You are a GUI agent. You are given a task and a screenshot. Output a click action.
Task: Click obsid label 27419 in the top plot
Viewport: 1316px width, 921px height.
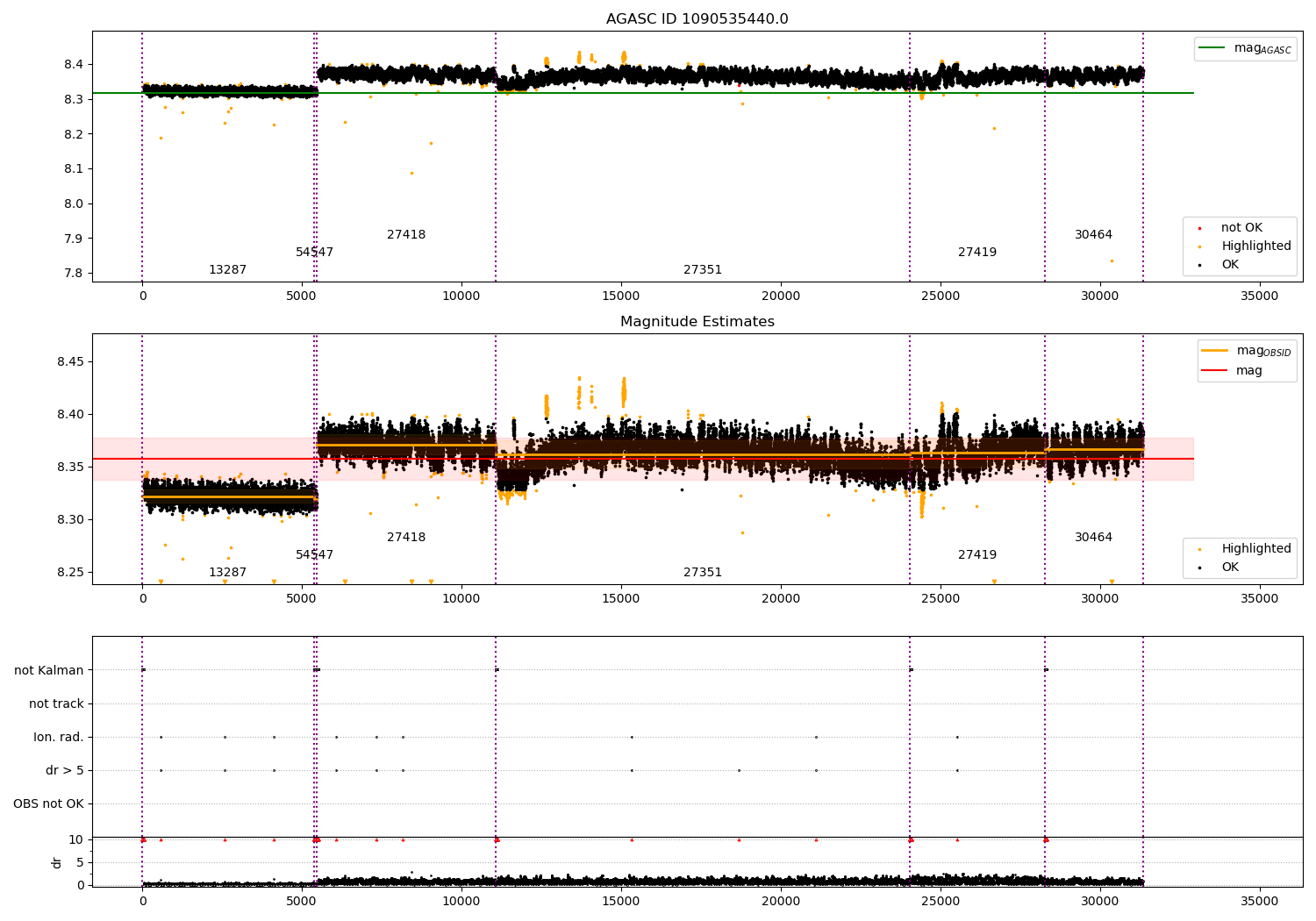(x=977, y=253)
